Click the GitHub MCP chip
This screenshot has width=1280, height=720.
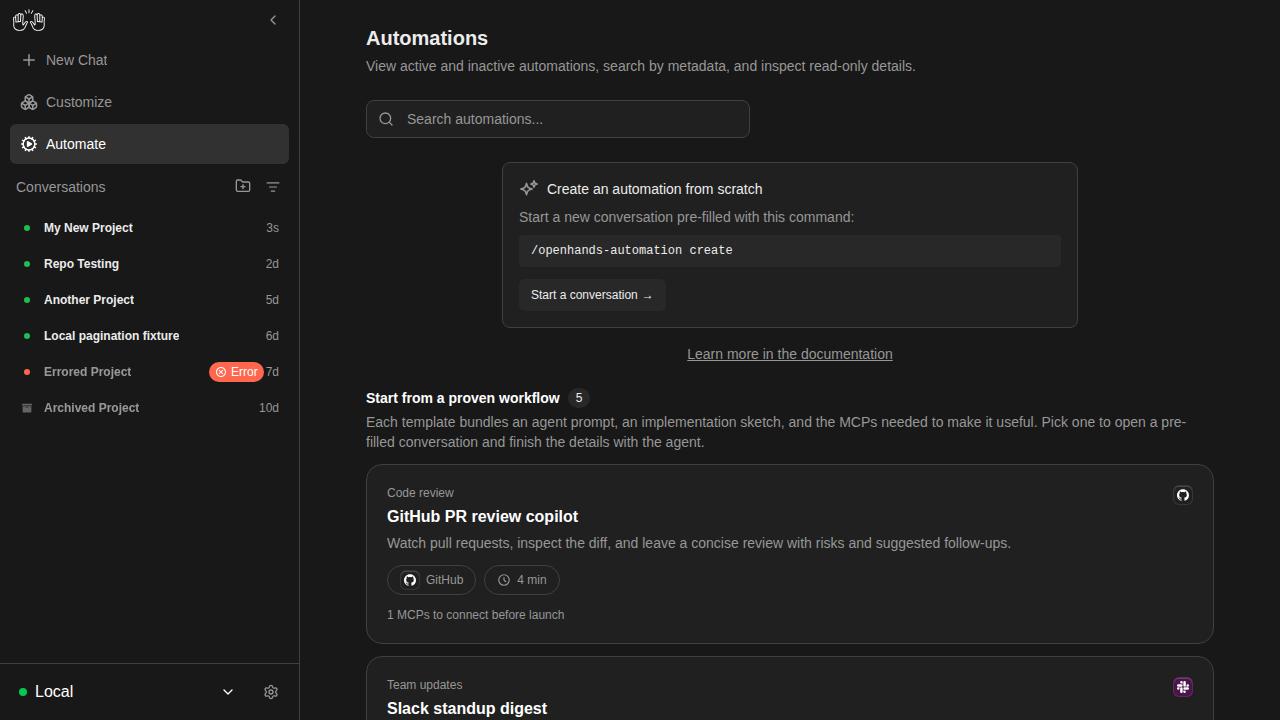pos(432,580)
